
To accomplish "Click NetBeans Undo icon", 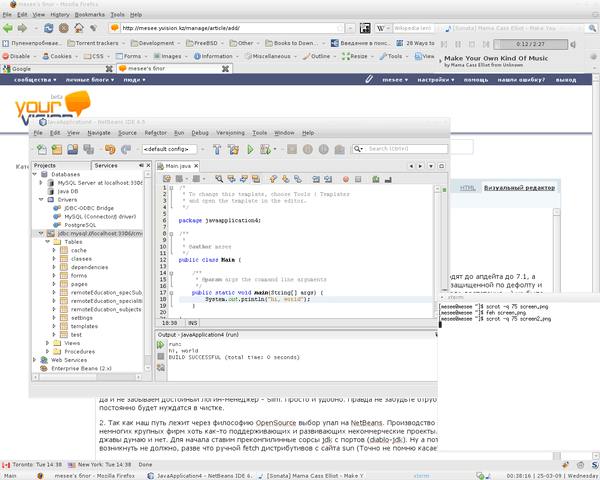I will 110,149.
